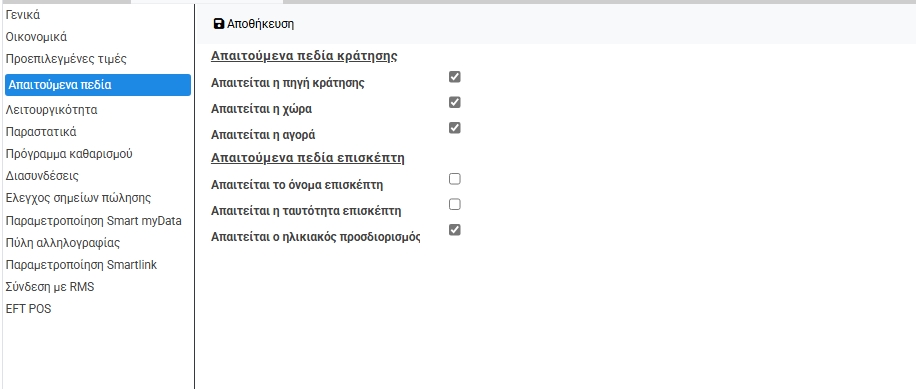The height and width of the screenshot is (389, 916).
Task: Toggle the 'Απαιτείται η χώρα' checkbox
Action: coord(454,102)
